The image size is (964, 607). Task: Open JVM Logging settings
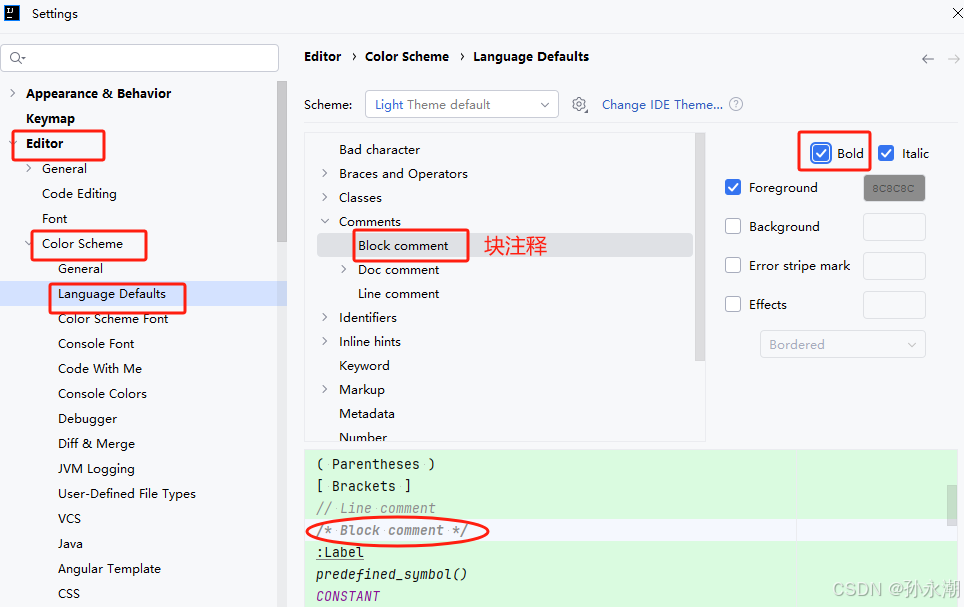97,469
